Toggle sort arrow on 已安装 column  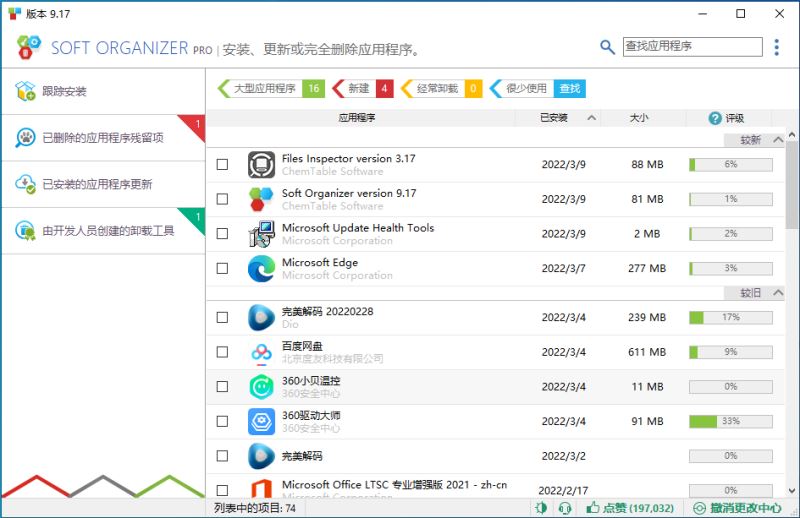pyautogui.click(x=591, y=118)
